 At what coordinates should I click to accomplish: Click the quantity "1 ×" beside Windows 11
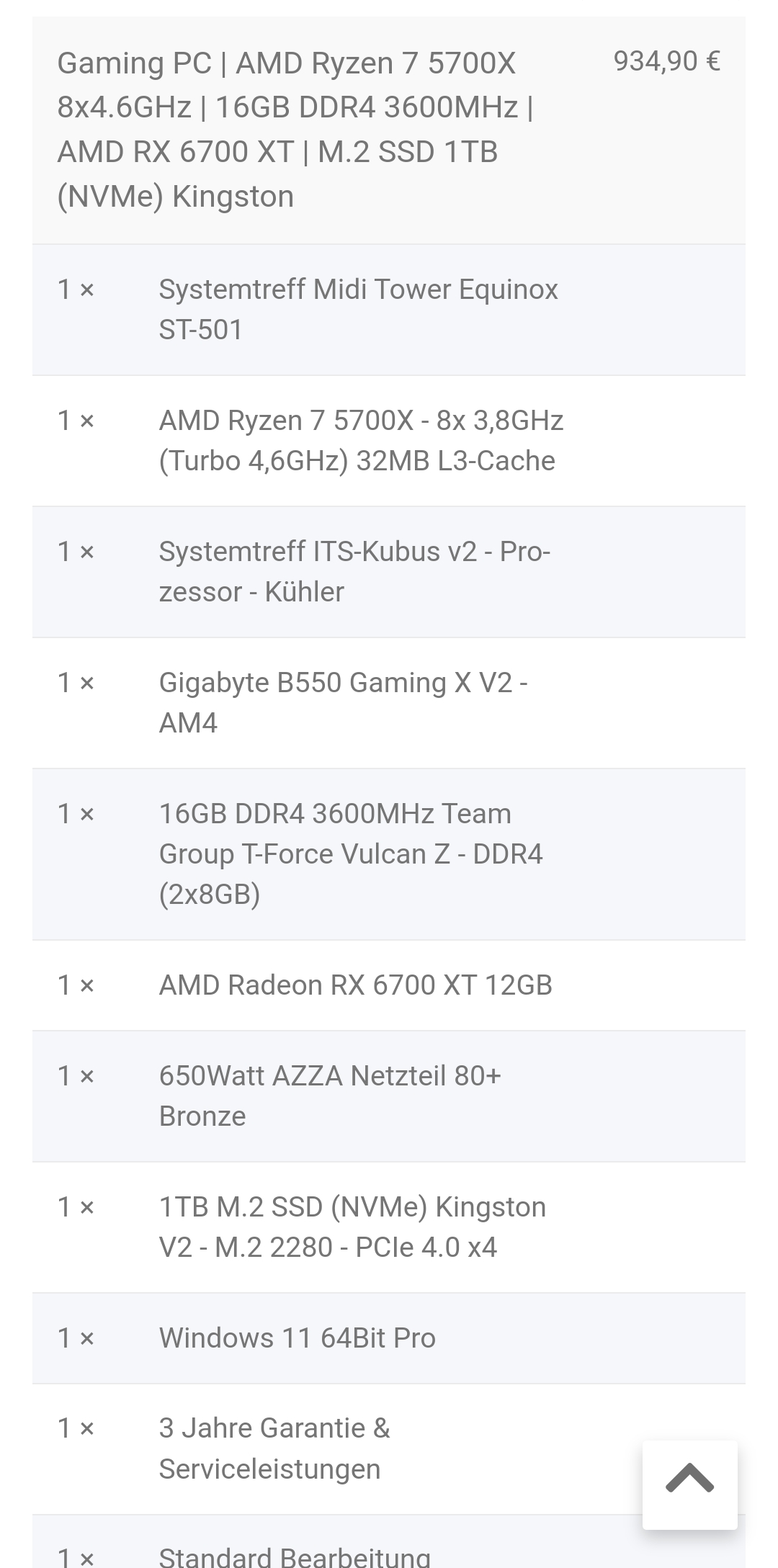pyautogui.click(x=76, y=1338)
